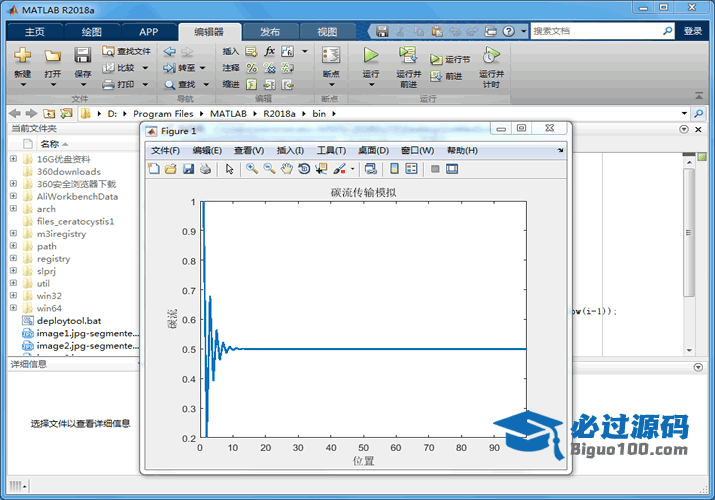Switch to the APP tab
This screenshot has height=500, width=715.
(149, 32)
